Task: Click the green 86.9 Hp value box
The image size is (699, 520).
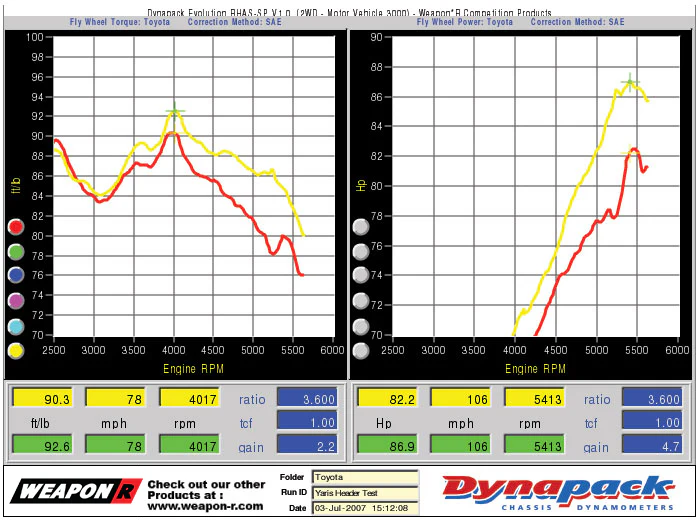Action: [x=387, y=445]
